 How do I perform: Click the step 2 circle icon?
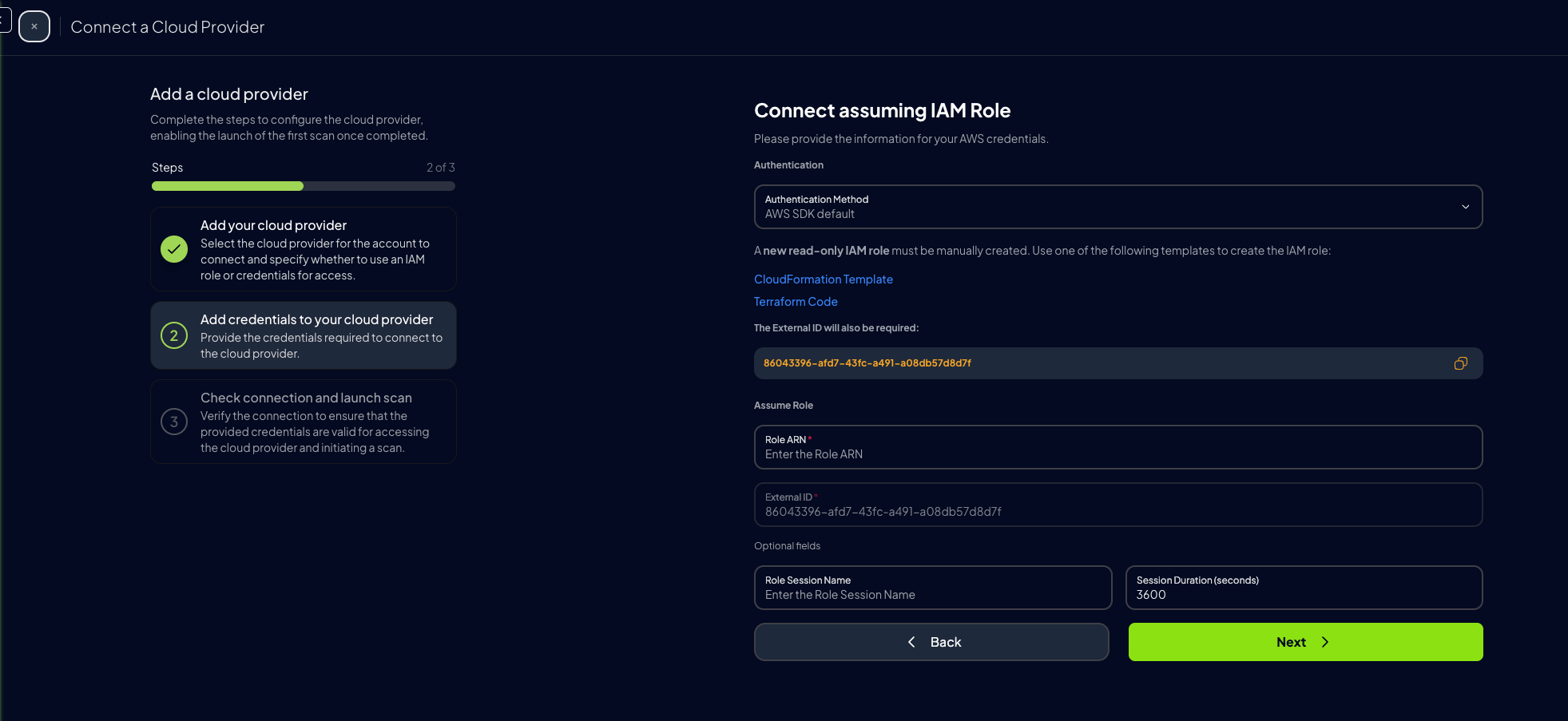coord(174,335)
